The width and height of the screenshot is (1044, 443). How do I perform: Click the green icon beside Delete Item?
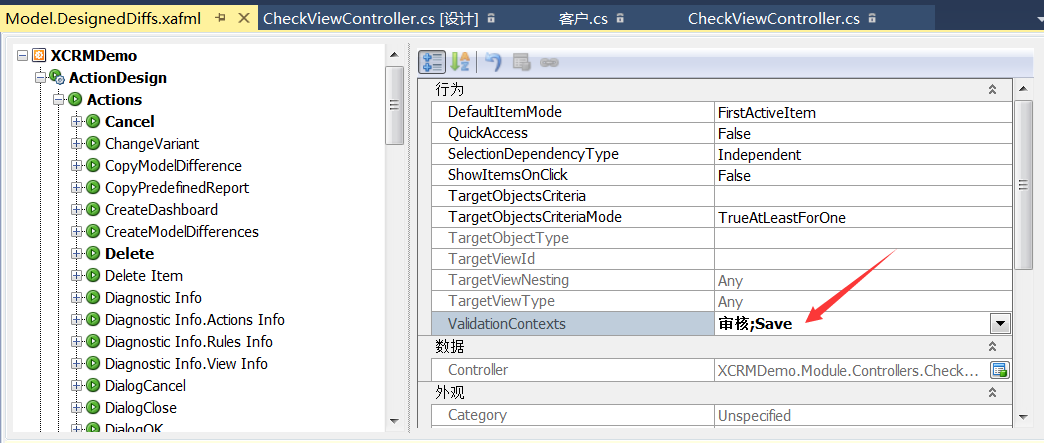[93, 275]
